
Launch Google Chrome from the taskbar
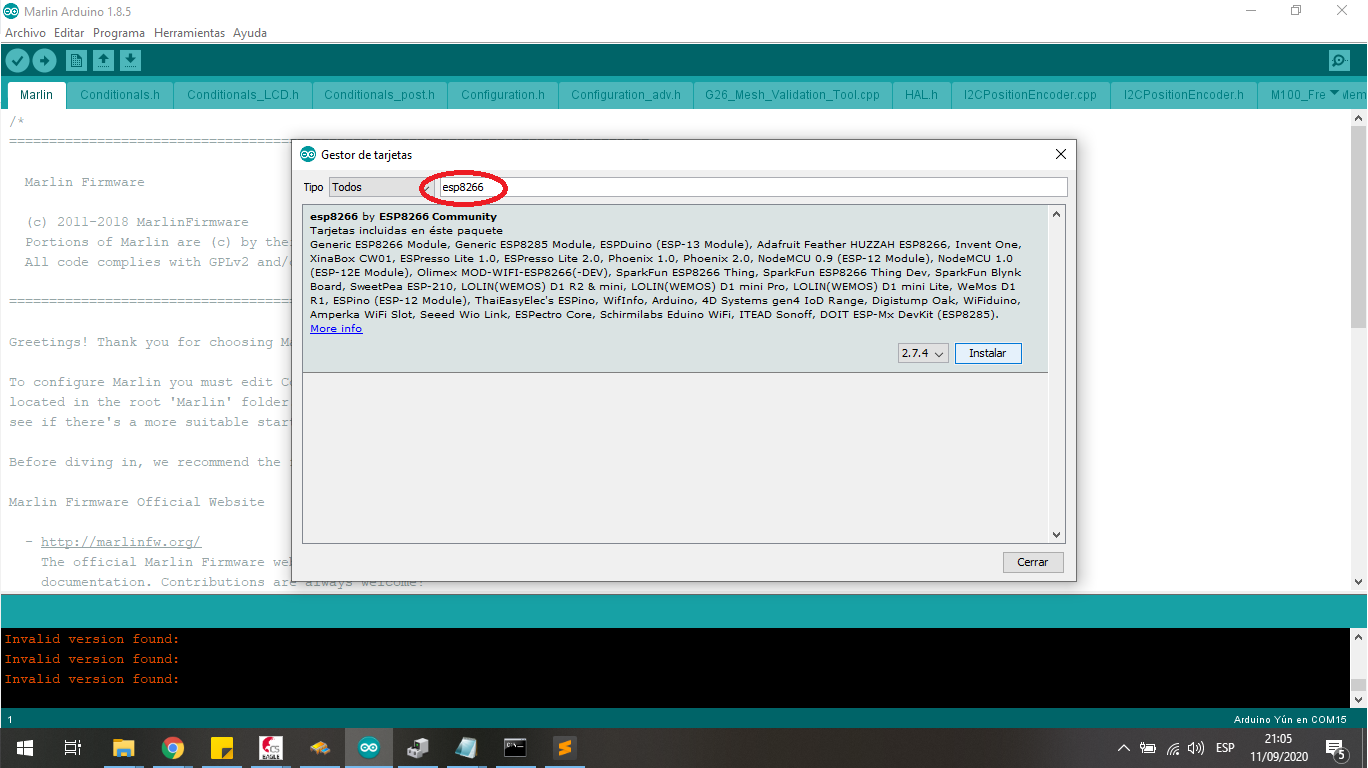pyautogui.click(x=173, y=747)
